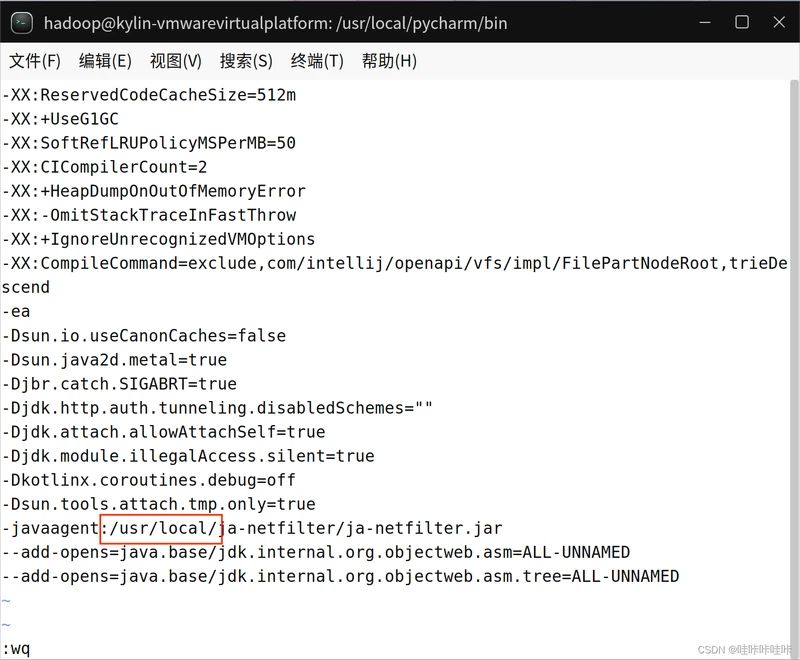
Task: Click the last --add-opens asm.tree line
Action: 340,576
